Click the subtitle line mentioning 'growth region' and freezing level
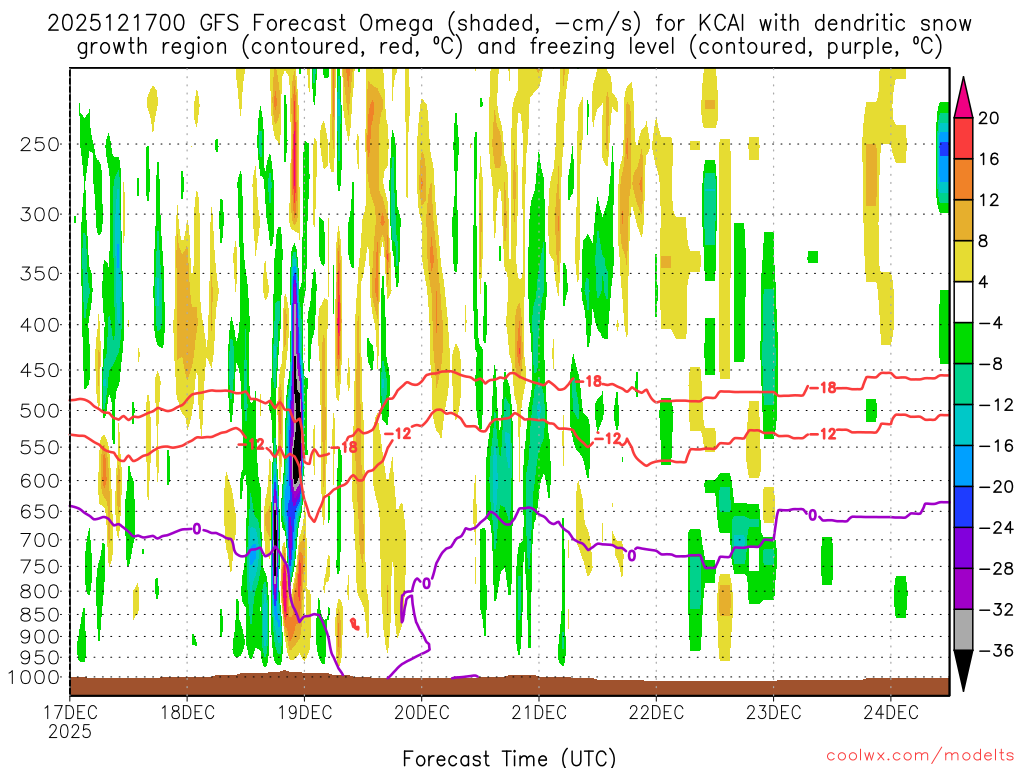The image size is (1024, 768). click(x=509, y=47)
